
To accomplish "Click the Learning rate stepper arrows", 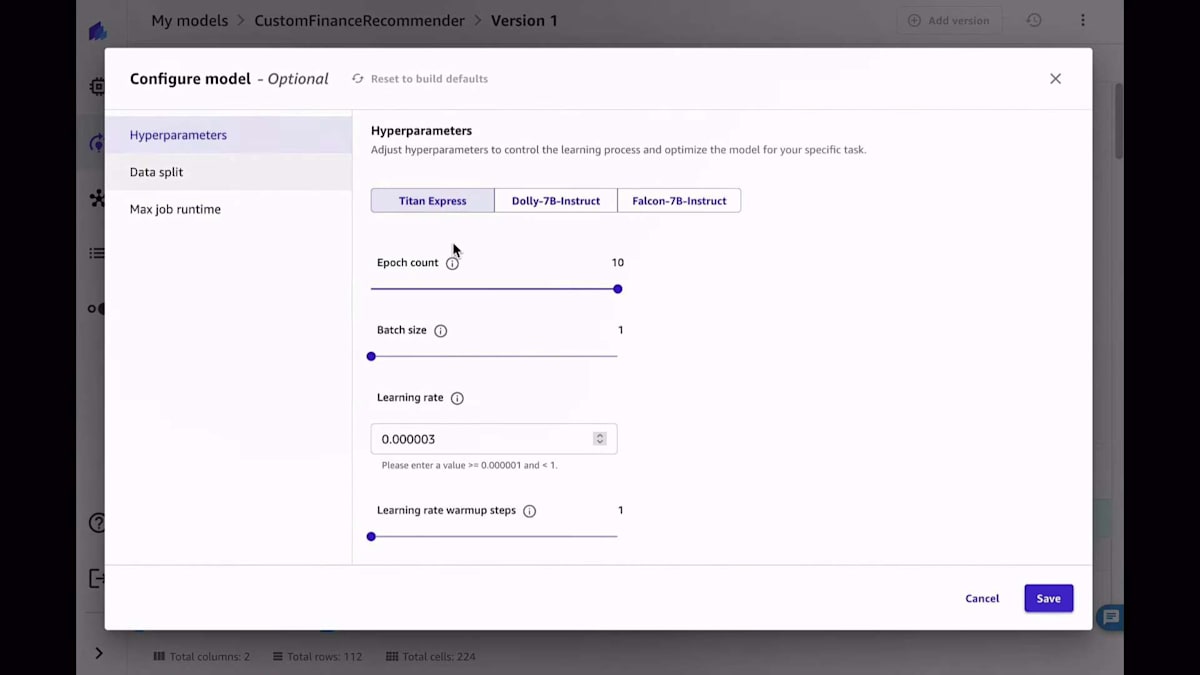I will pos(600,439).
